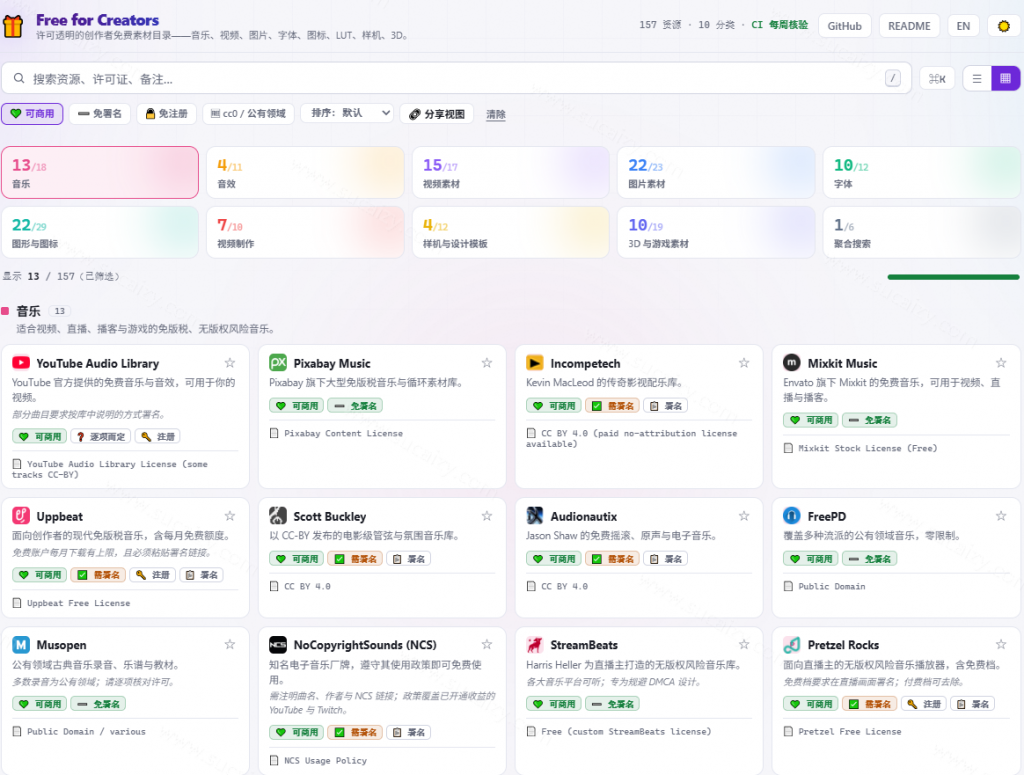Image resolution: width=1024 pixels, height=775 pixels.
Task: Star the Audionautix card
Action: (x=744, y=516)
